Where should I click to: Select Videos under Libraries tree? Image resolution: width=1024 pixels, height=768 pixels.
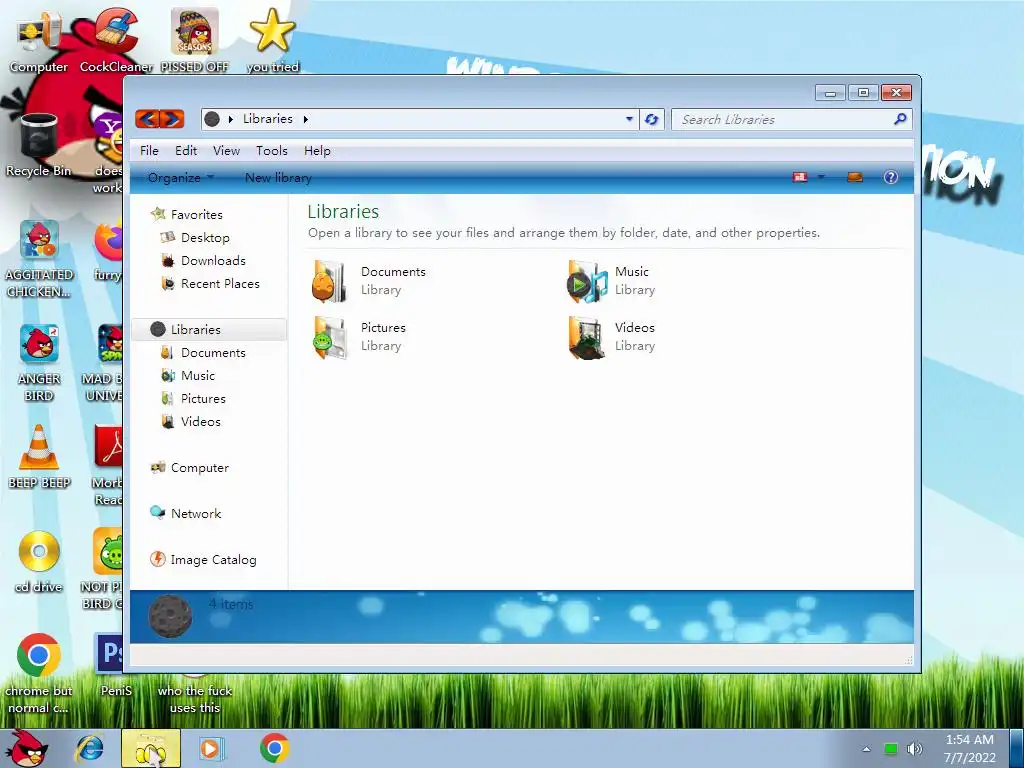(x=200, y=421)
